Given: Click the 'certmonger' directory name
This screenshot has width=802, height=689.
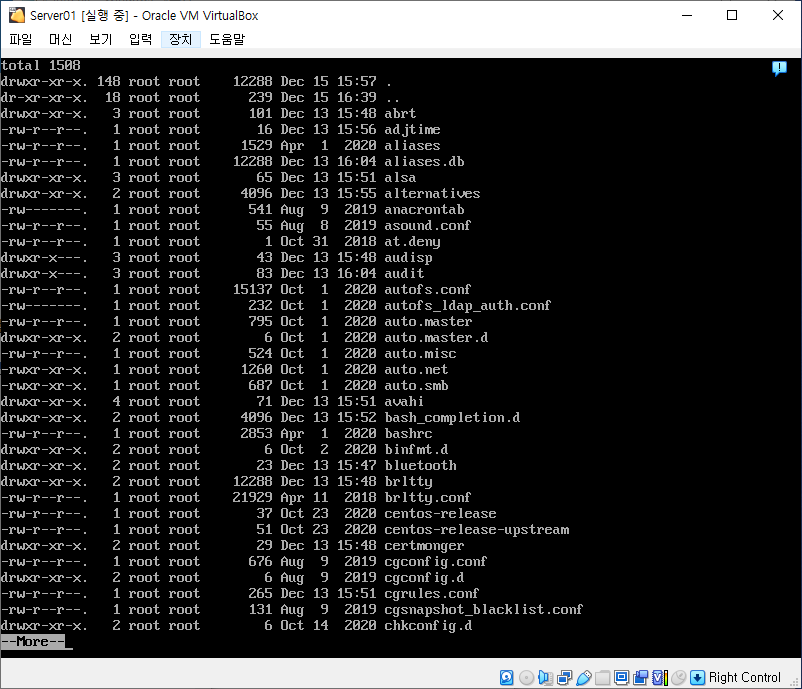Looking at the screenshot, I should [425, 546].
